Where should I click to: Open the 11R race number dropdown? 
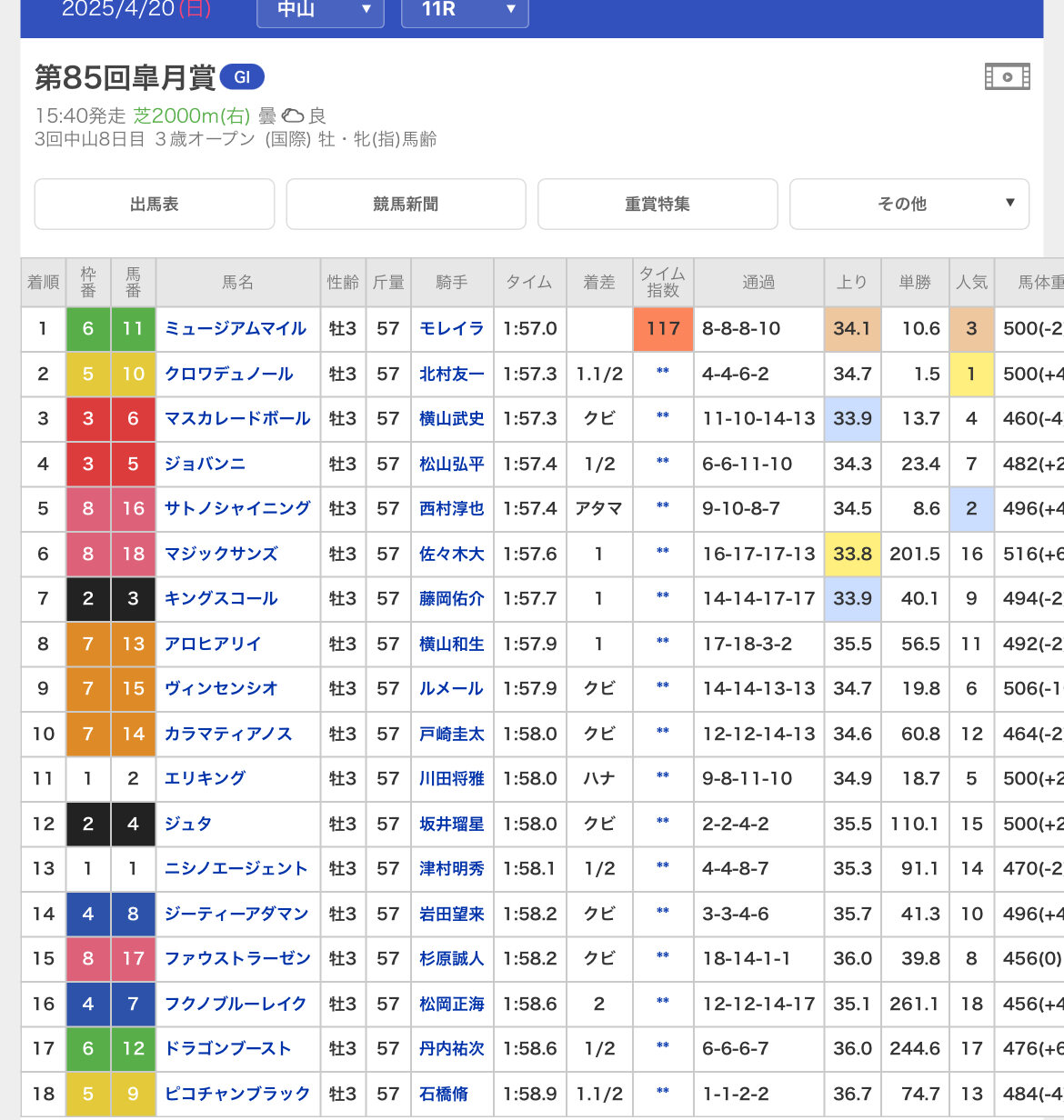coord(464,10)
